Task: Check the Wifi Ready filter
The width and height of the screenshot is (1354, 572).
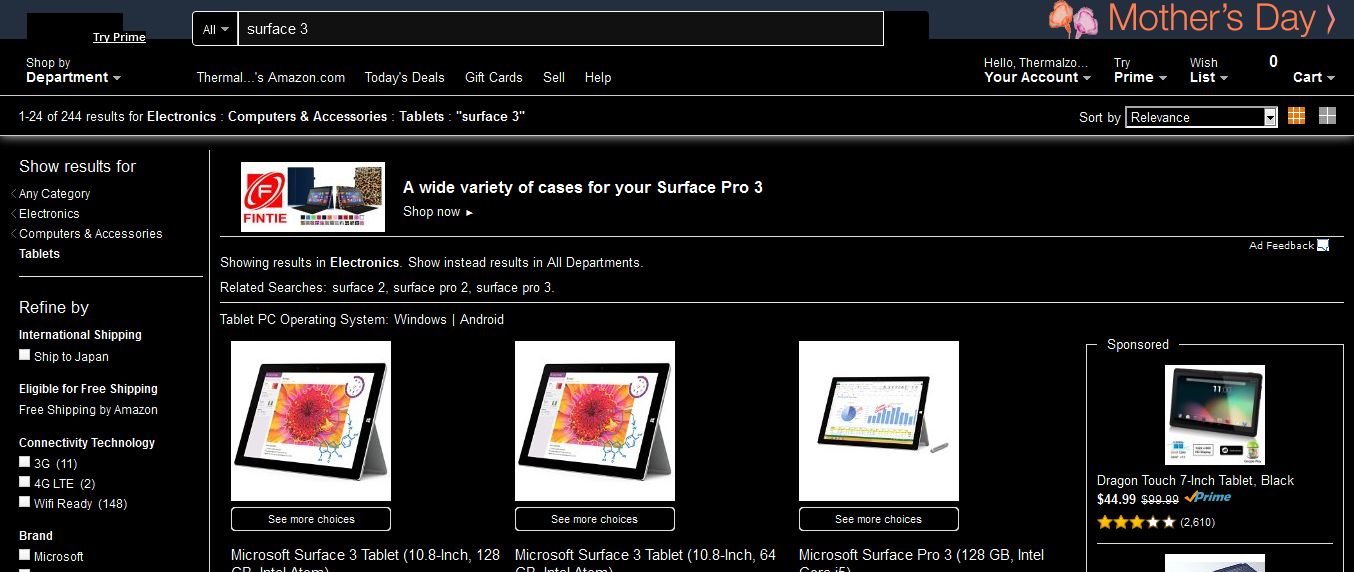Action: click(25, 502)
